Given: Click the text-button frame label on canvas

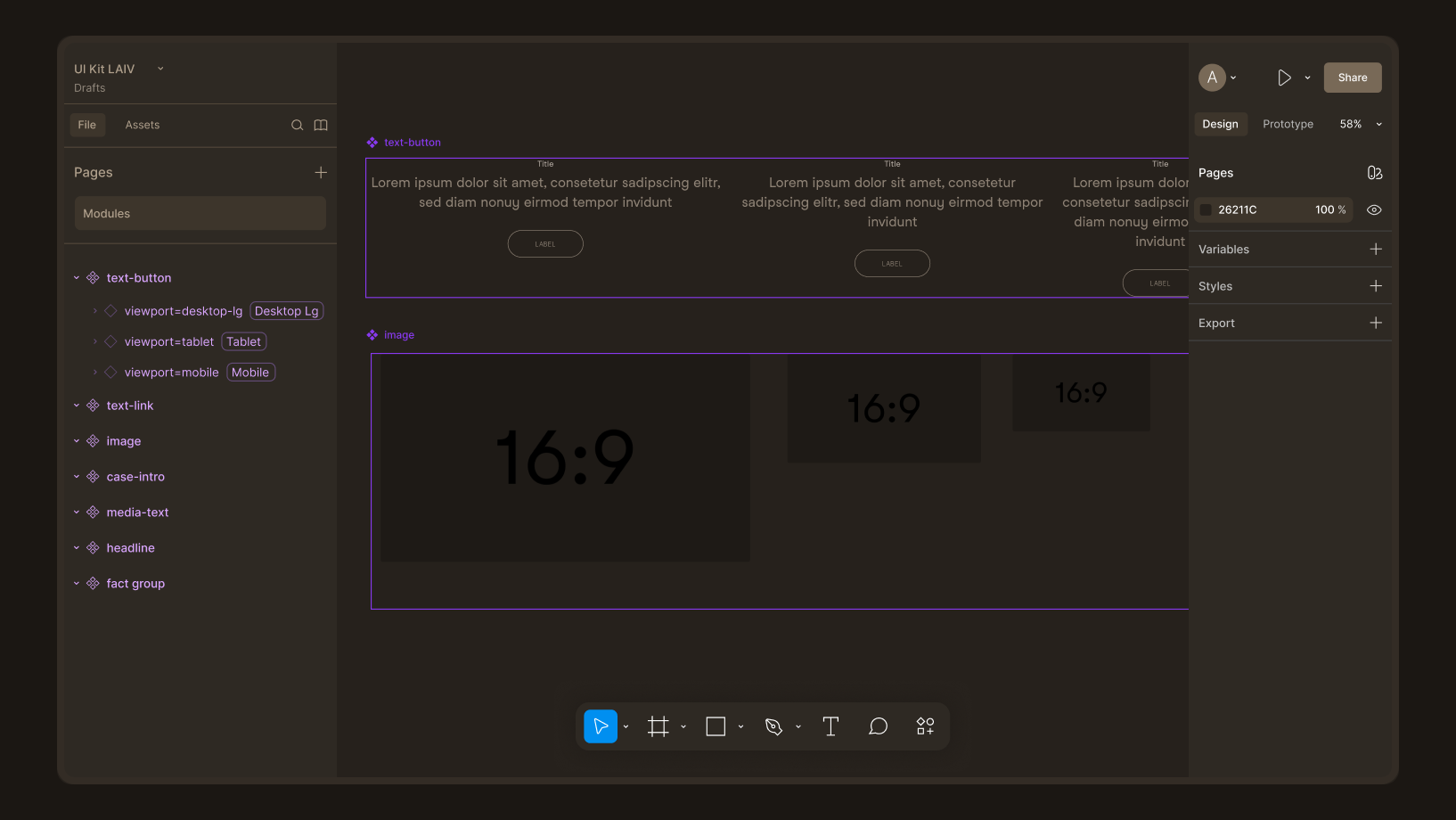Looking at the screenshot, I should [412, 143].
